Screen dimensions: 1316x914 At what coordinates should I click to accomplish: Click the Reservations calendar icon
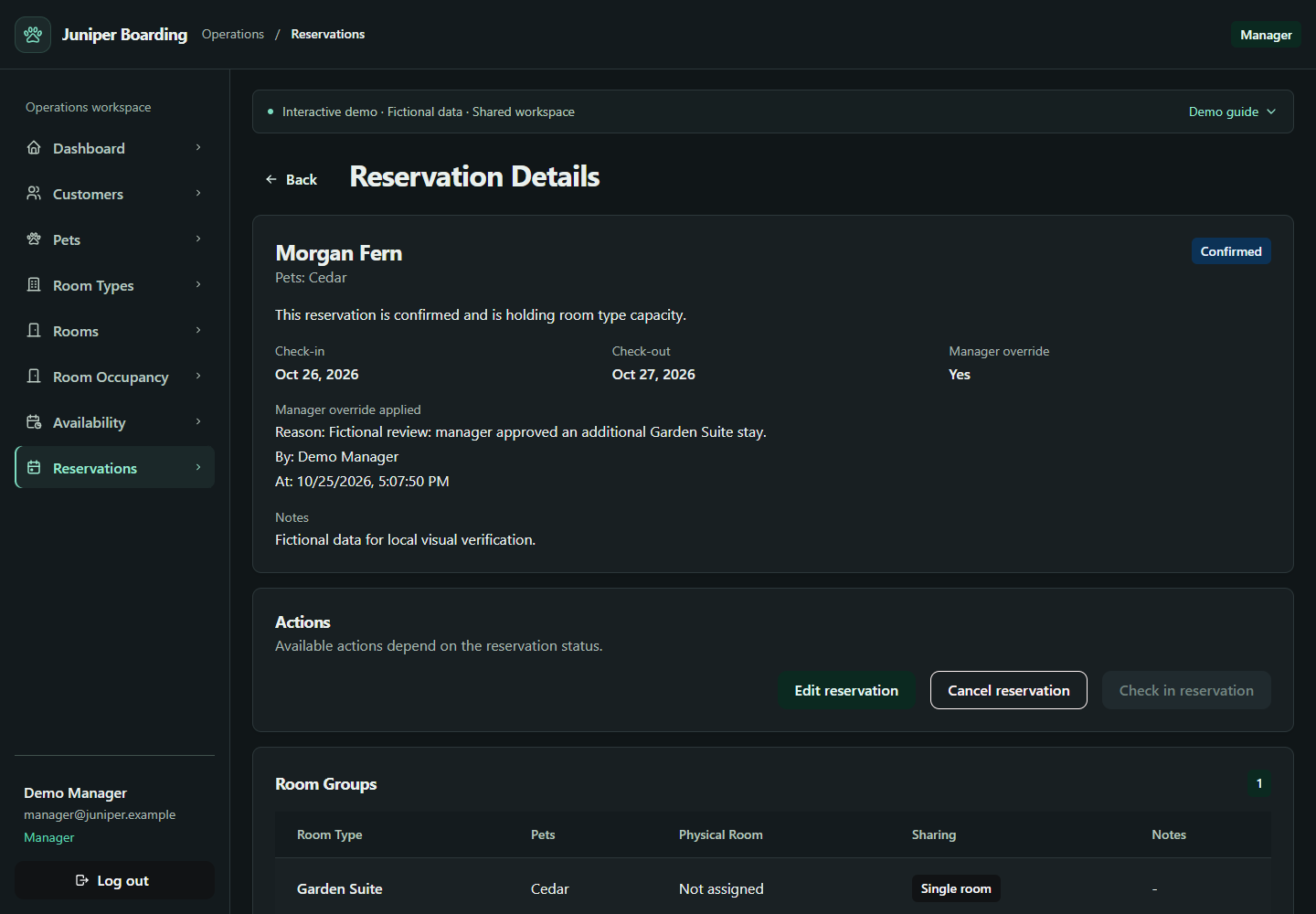[34, 467]
